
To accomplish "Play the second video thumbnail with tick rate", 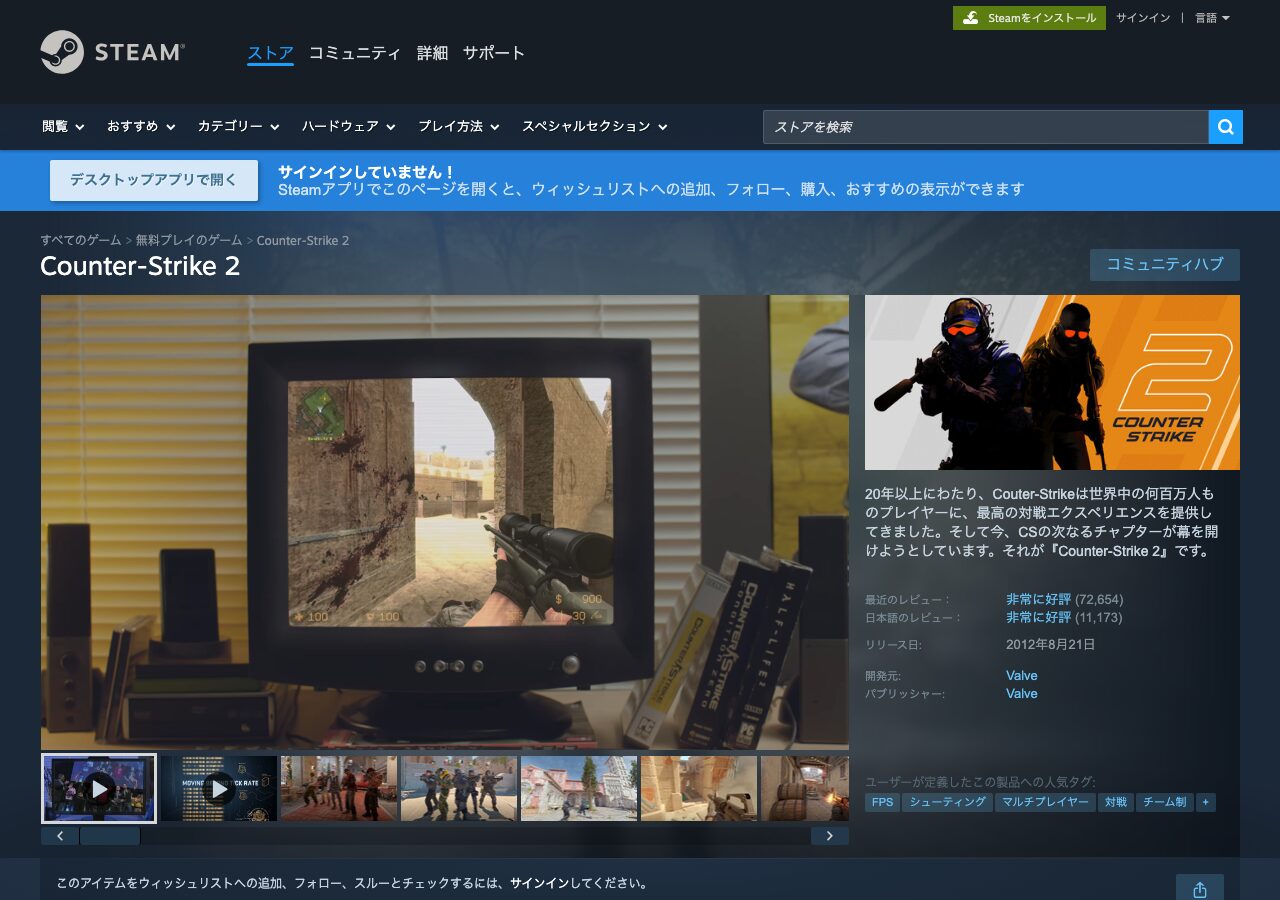I will tap(218, 788).
